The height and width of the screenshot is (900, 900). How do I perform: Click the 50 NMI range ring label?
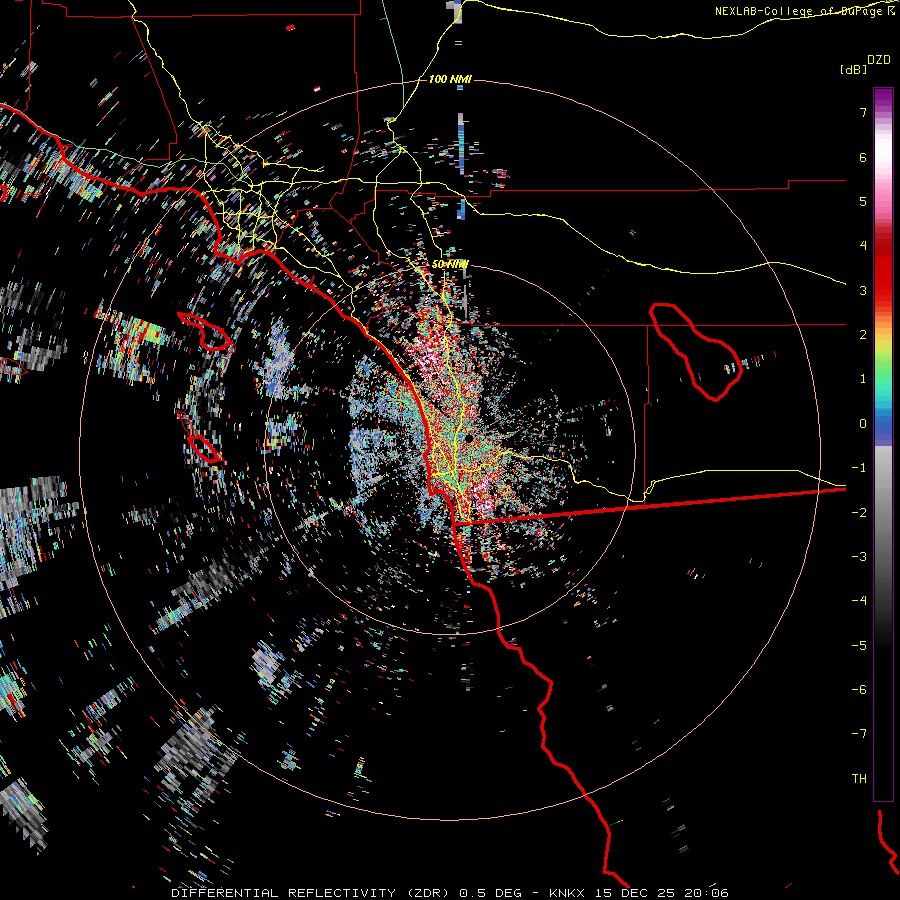coord(450,264)
